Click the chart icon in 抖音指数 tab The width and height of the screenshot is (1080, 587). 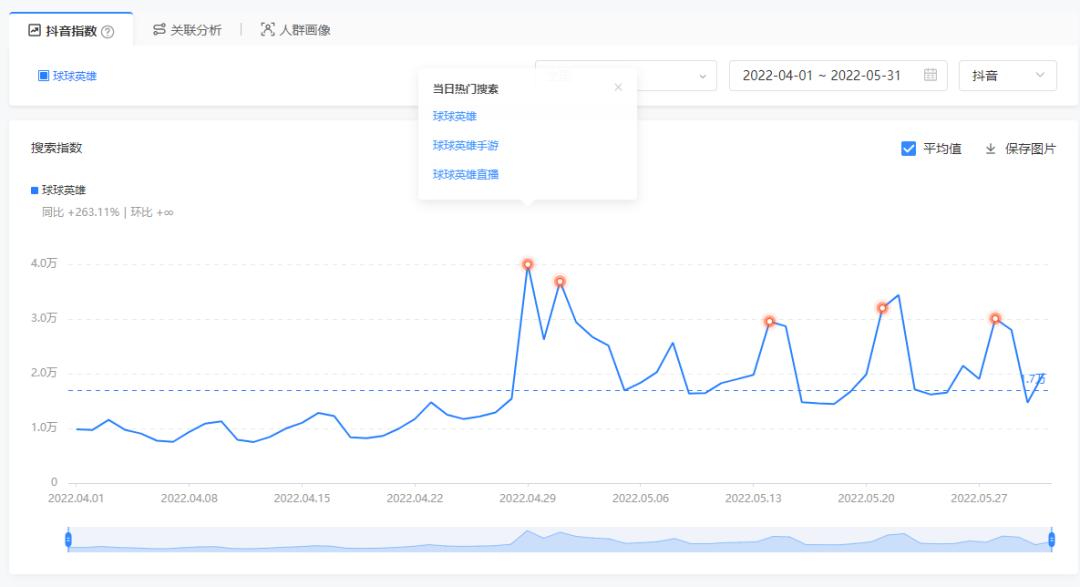(x=34, y=30)
